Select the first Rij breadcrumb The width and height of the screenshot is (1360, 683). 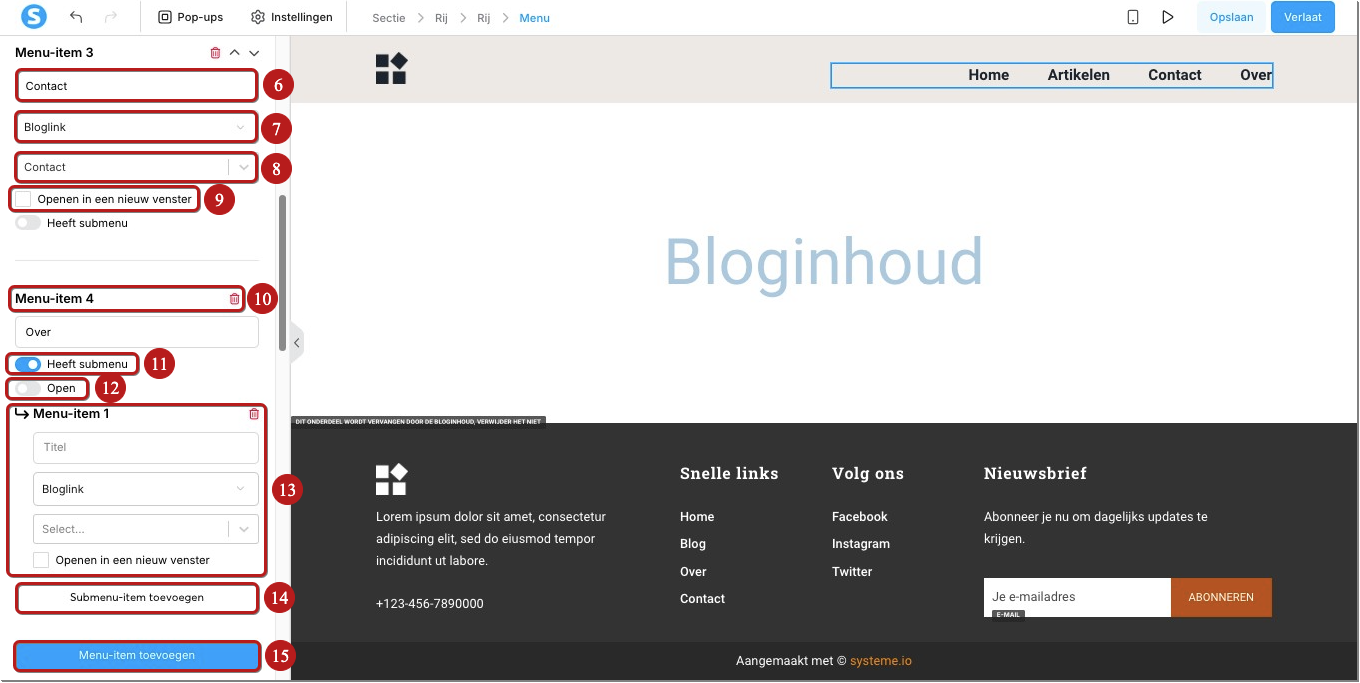pyautogui.click(x=441, y=18)
